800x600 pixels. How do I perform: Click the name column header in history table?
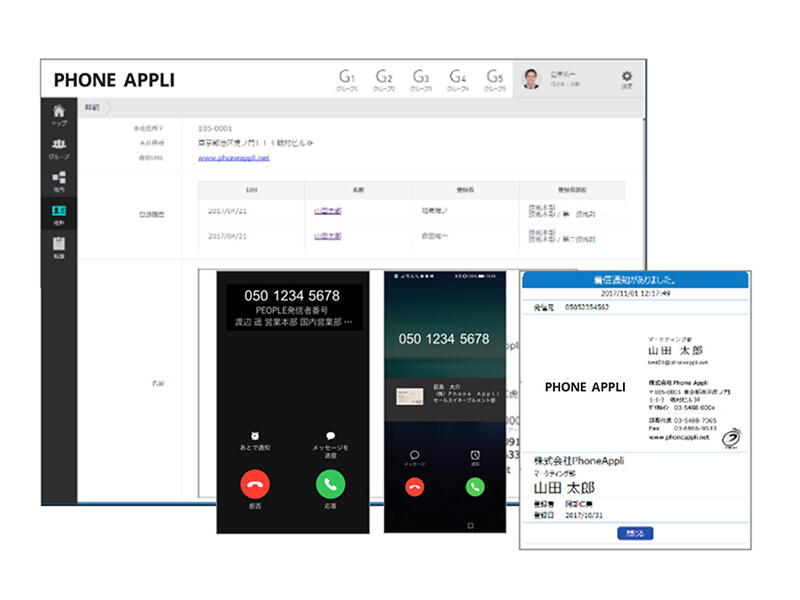click(359, 189)
